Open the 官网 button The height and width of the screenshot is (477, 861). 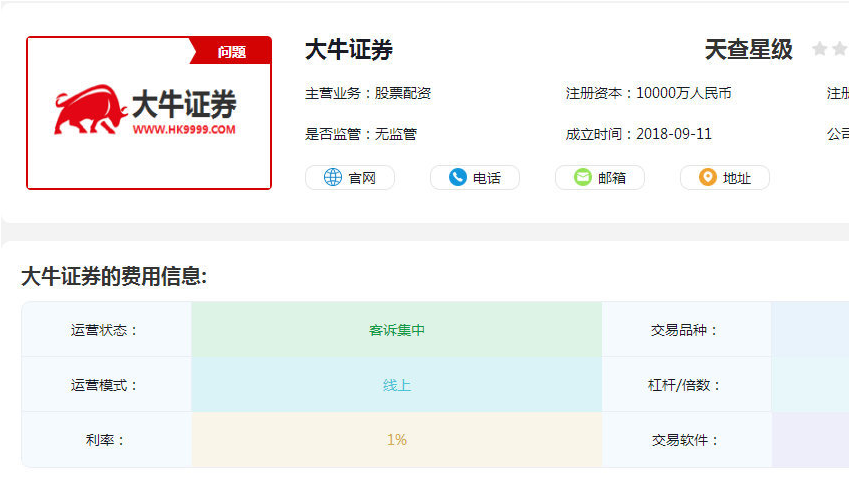click(350, 177)
